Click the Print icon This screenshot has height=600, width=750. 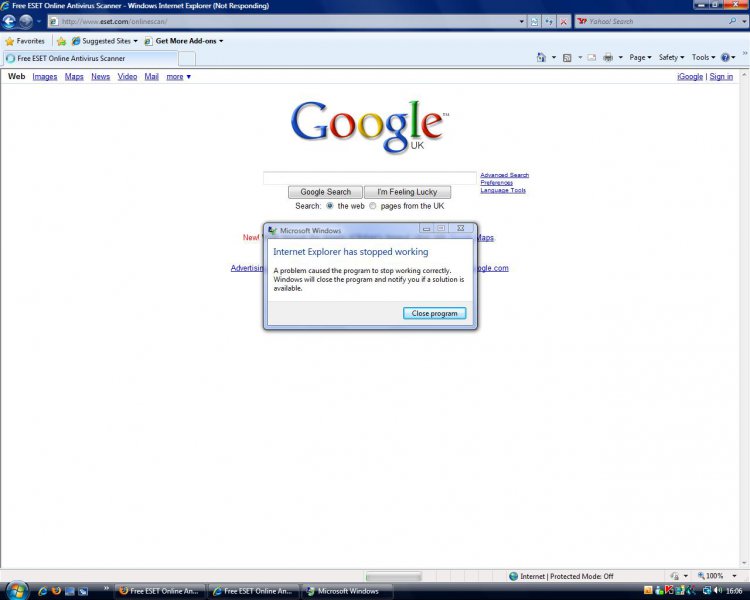coord(608,57)
